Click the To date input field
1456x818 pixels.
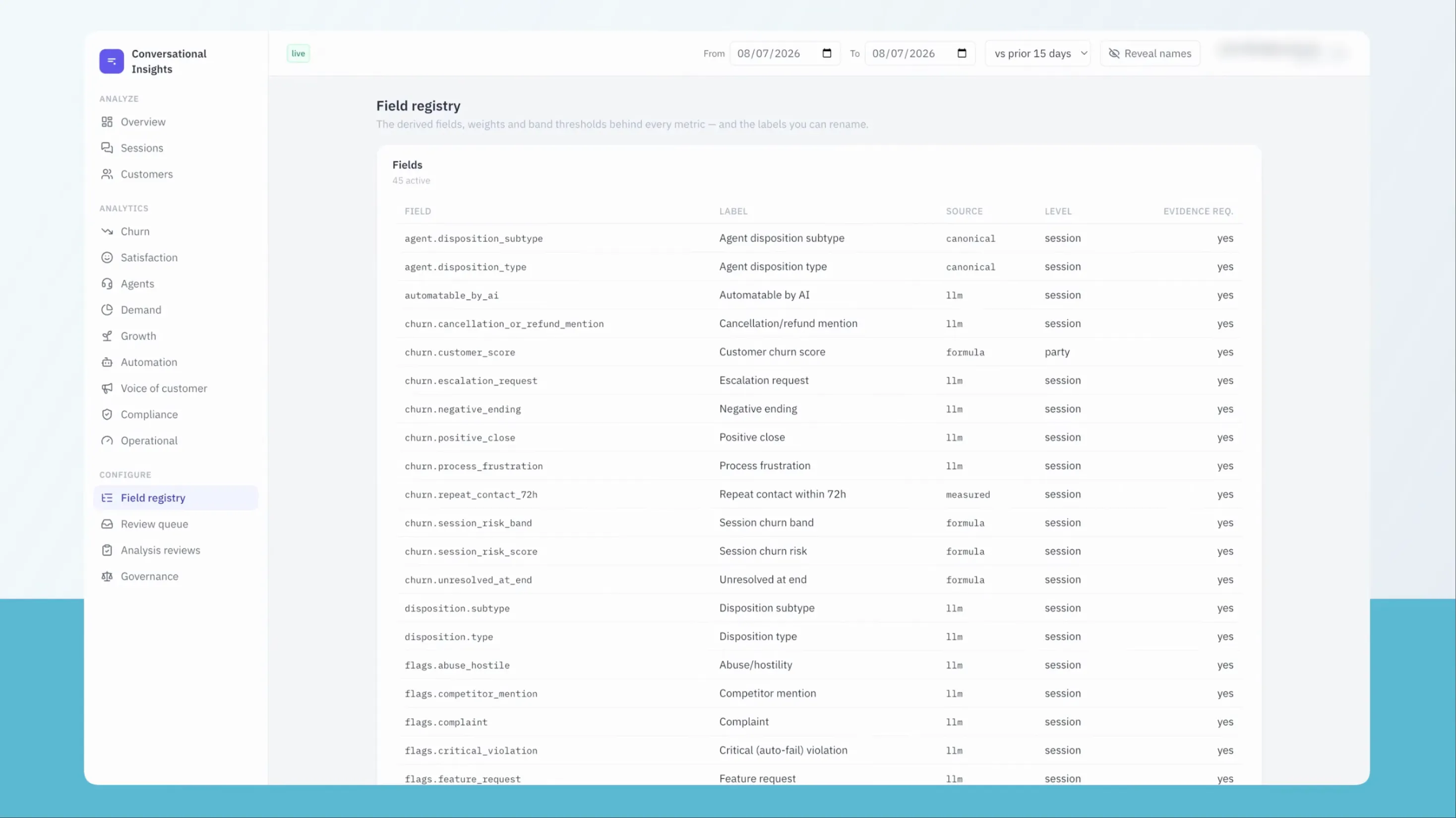click(919, 53)
